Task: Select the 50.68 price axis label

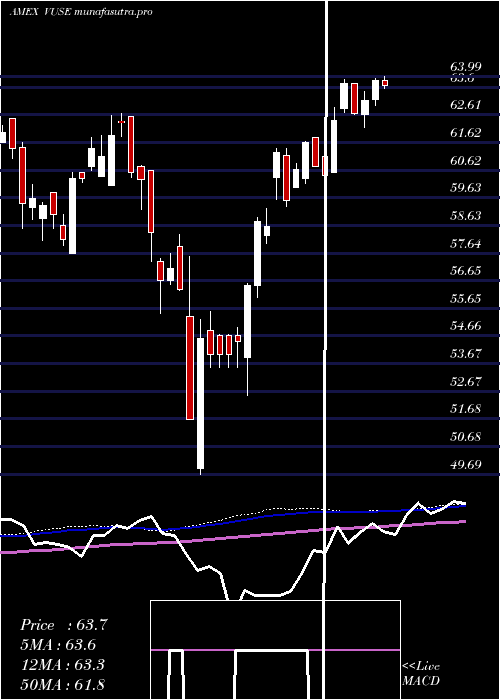Action: [466, 437]
